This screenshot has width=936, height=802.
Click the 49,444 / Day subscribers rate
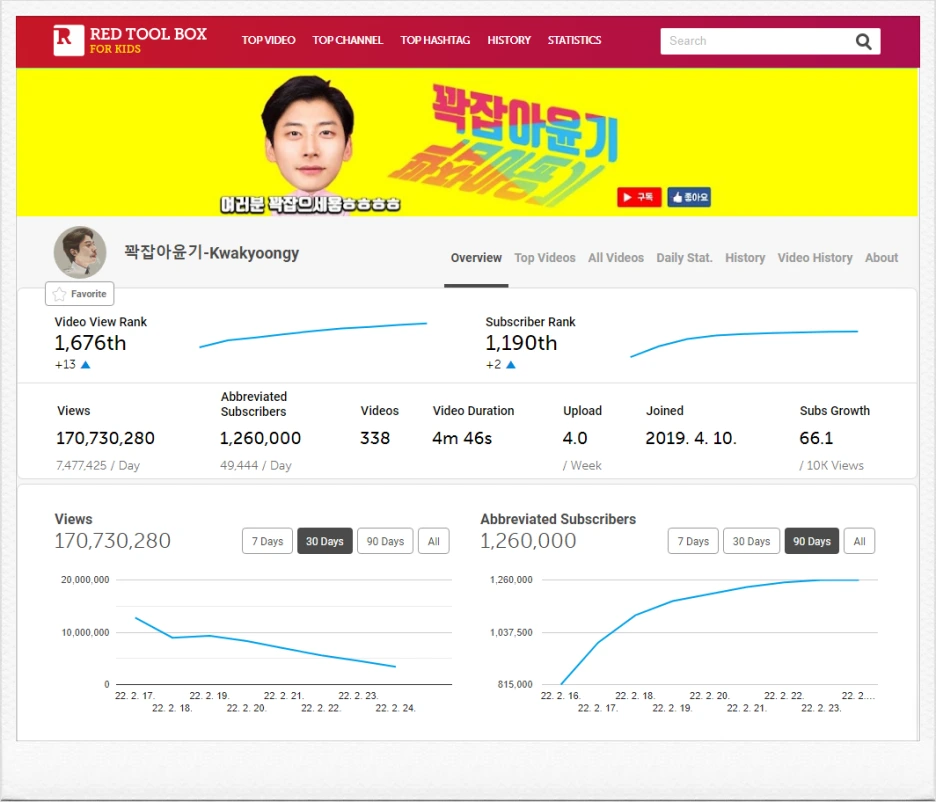pyautogui.click(x=255, y=465)
